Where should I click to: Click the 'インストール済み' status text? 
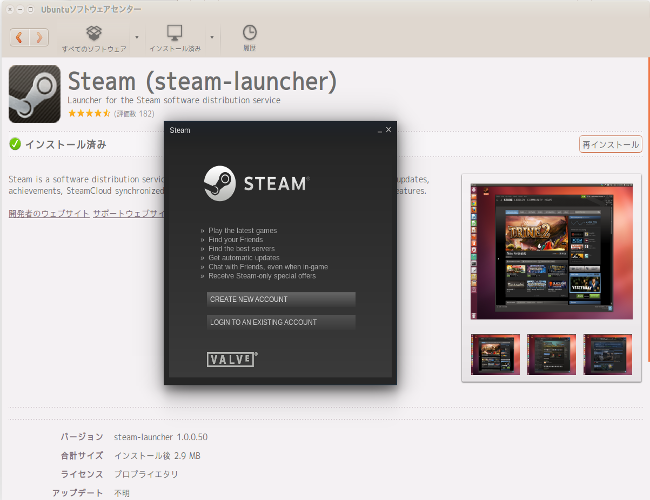66,145
